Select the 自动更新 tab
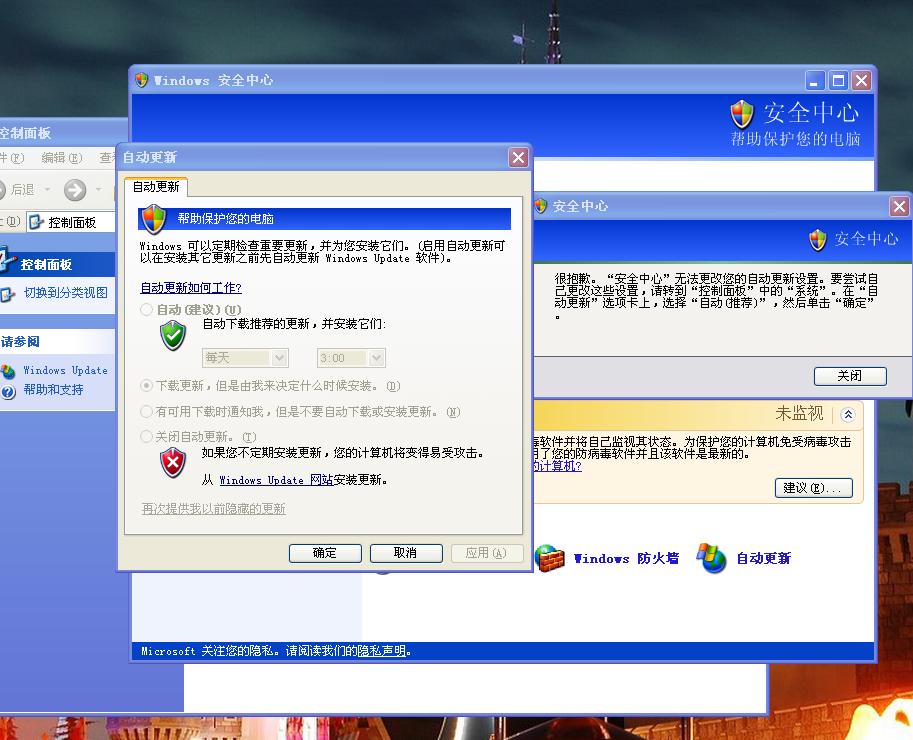 click(x=156, y=187)
